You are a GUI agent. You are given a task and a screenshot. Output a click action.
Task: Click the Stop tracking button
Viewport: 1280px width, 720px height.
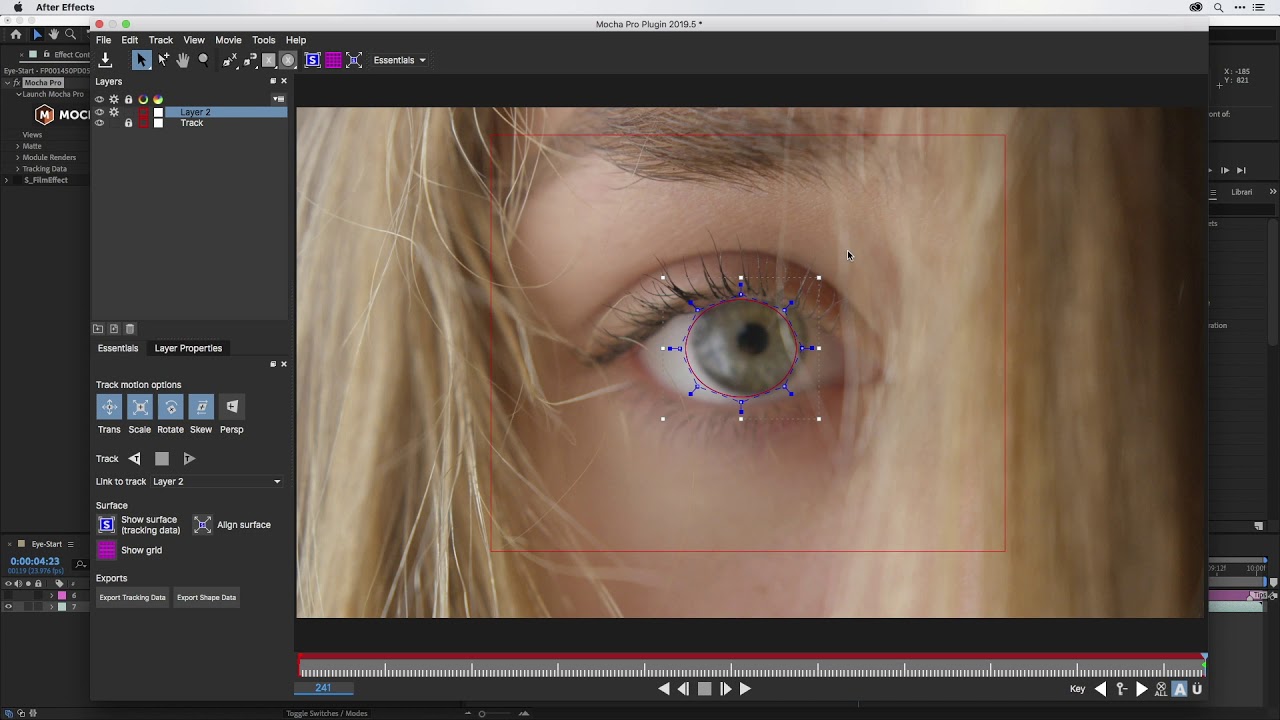[162, 459]
